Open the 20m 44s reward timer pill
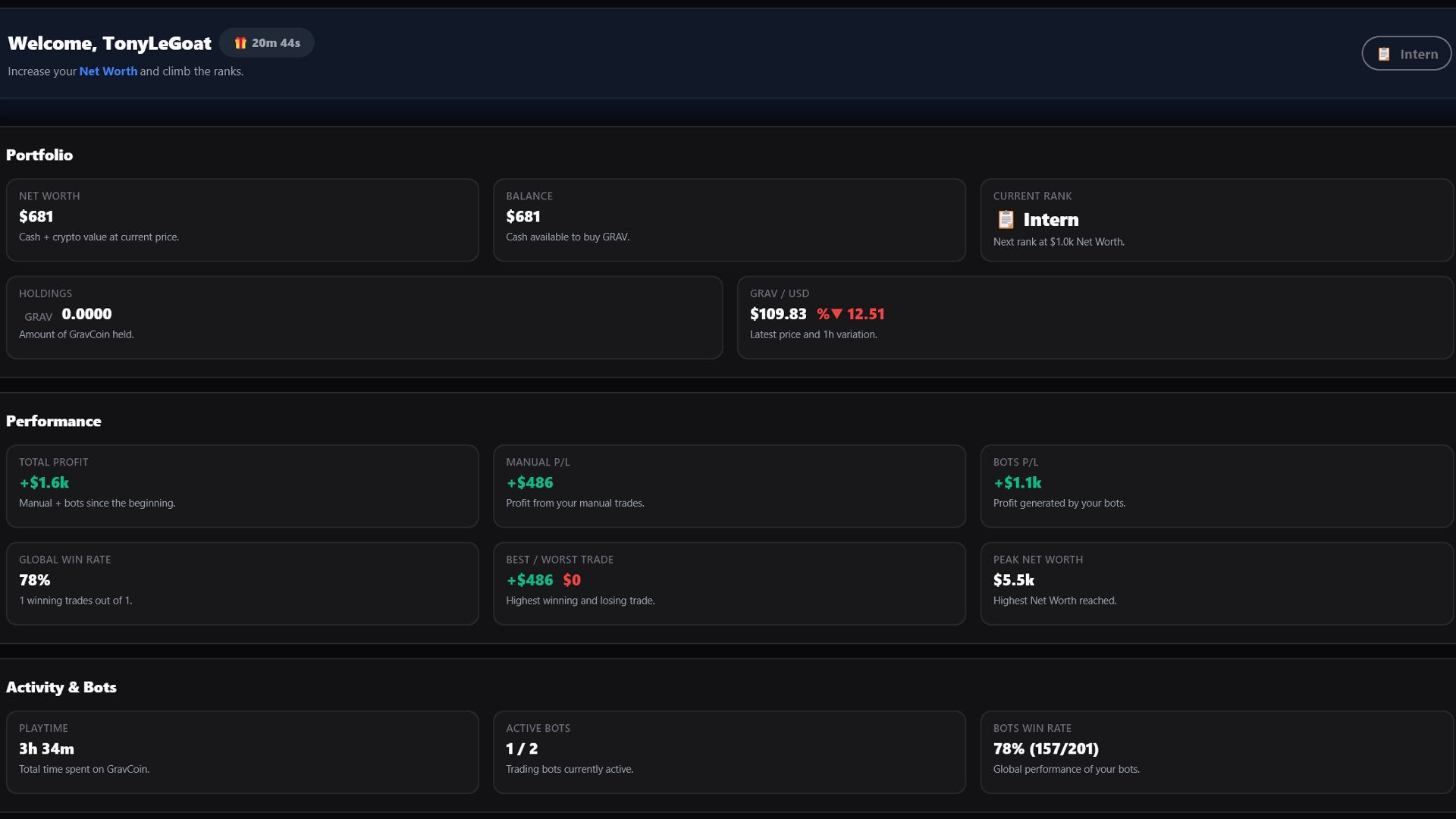1456x819 pixels. (267, 43)
